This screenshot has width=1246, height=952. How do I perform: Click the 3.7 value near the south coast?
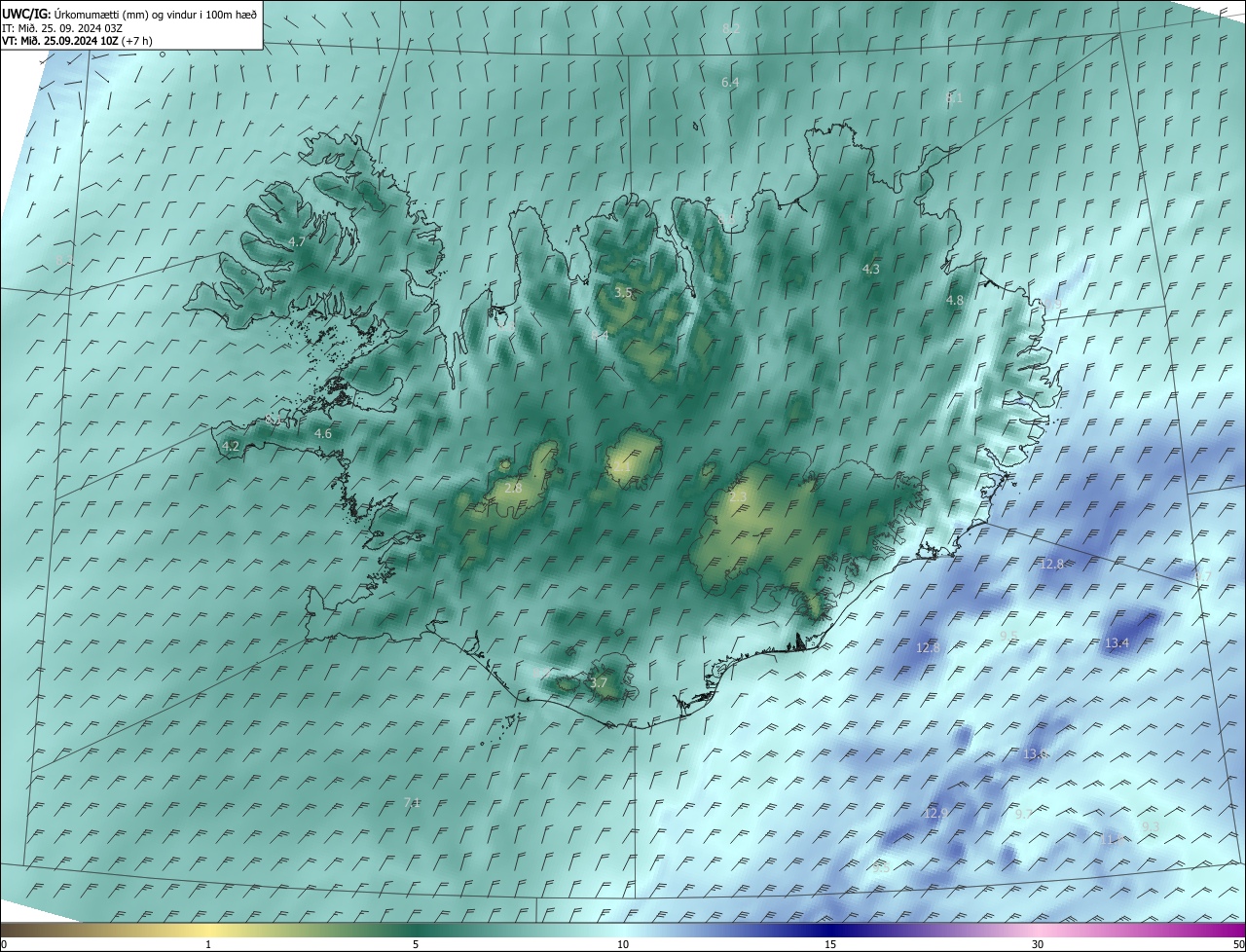pos(599,682)
